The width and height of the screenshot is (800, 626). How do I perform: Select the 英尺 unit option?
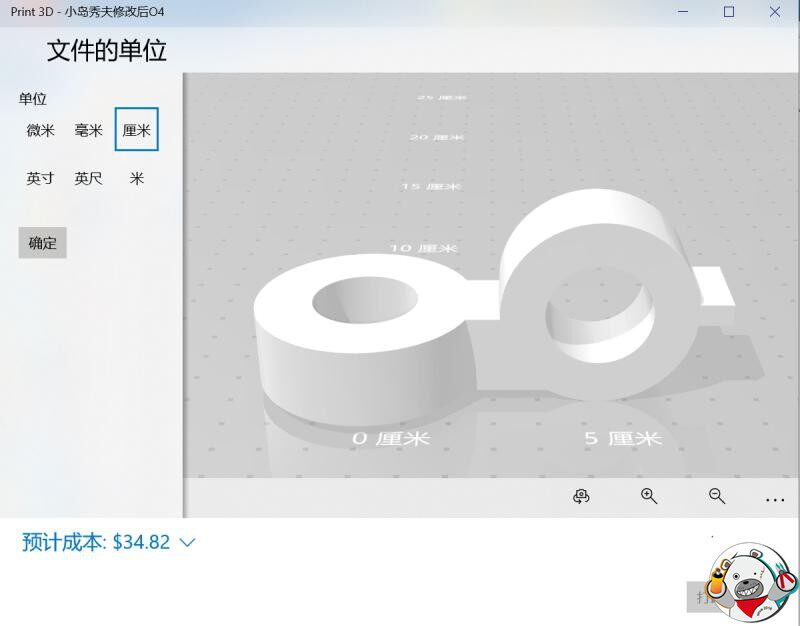coord(88,178)
